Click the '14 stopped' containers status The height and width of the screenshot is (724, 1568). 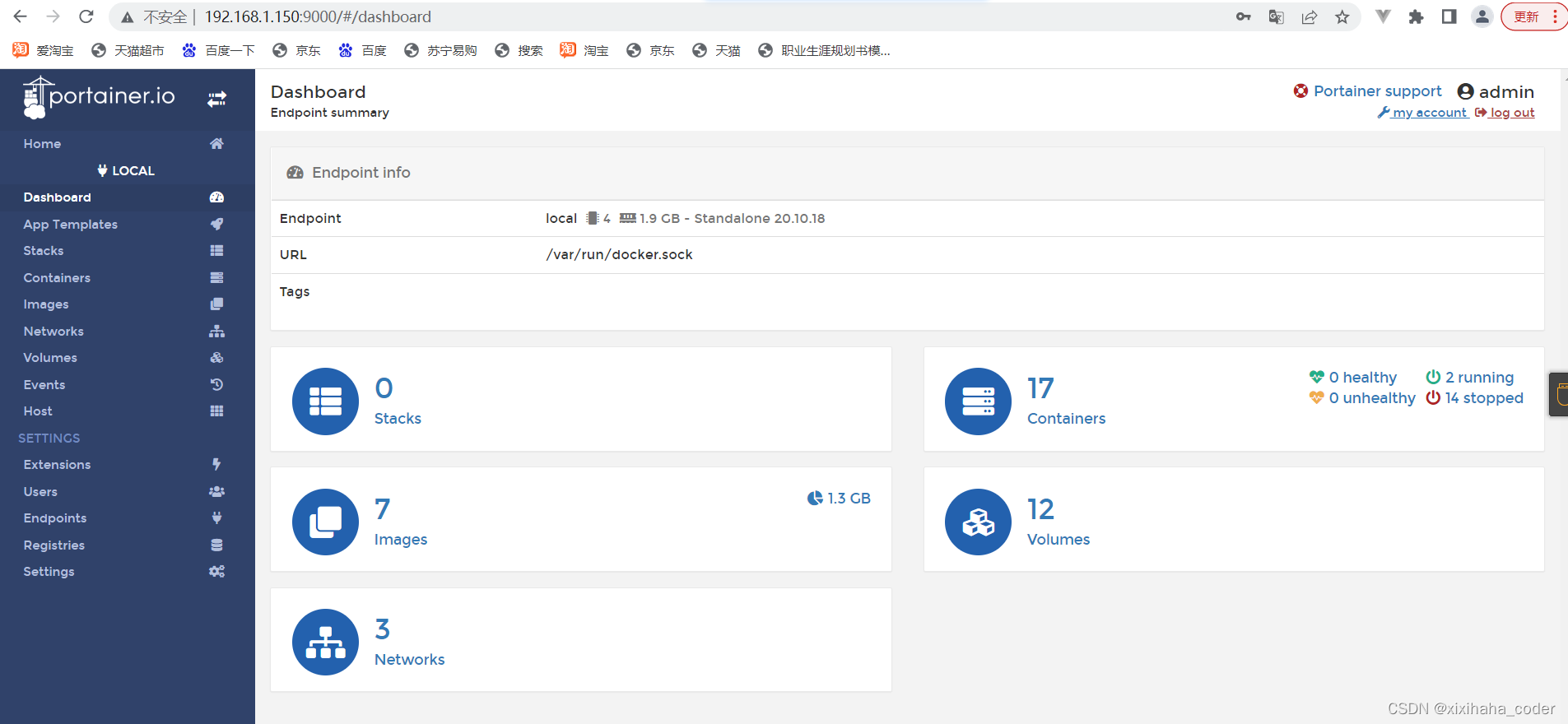point(1475,398)
